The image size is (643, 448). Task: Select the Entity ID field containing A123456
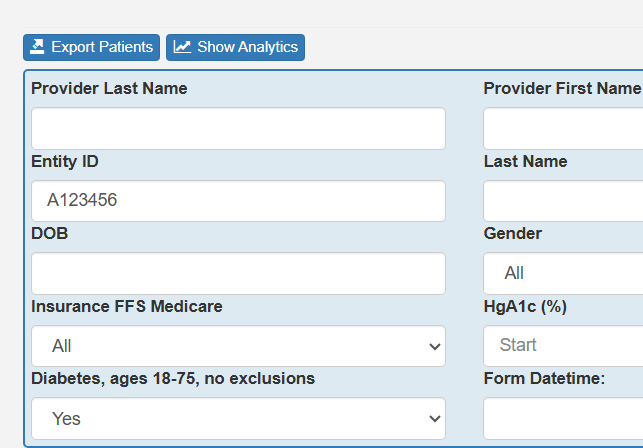coord(238,201)
